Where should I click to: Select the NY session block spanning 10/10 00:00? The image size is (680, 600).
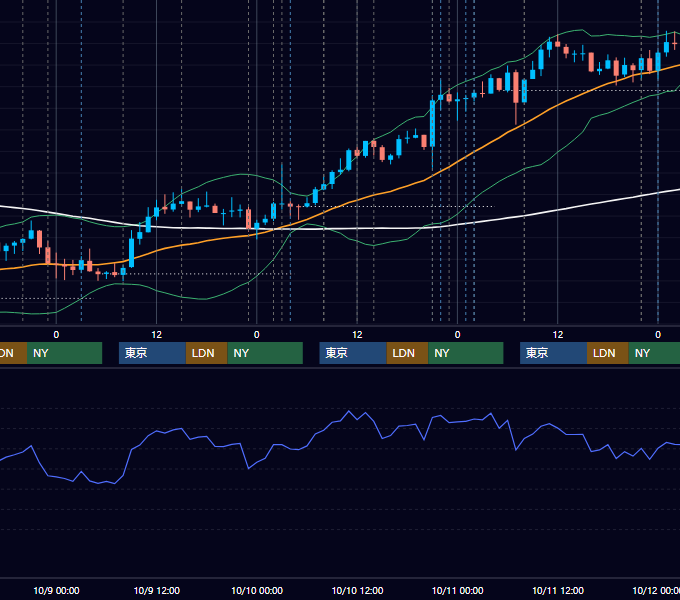click(265, 353)
